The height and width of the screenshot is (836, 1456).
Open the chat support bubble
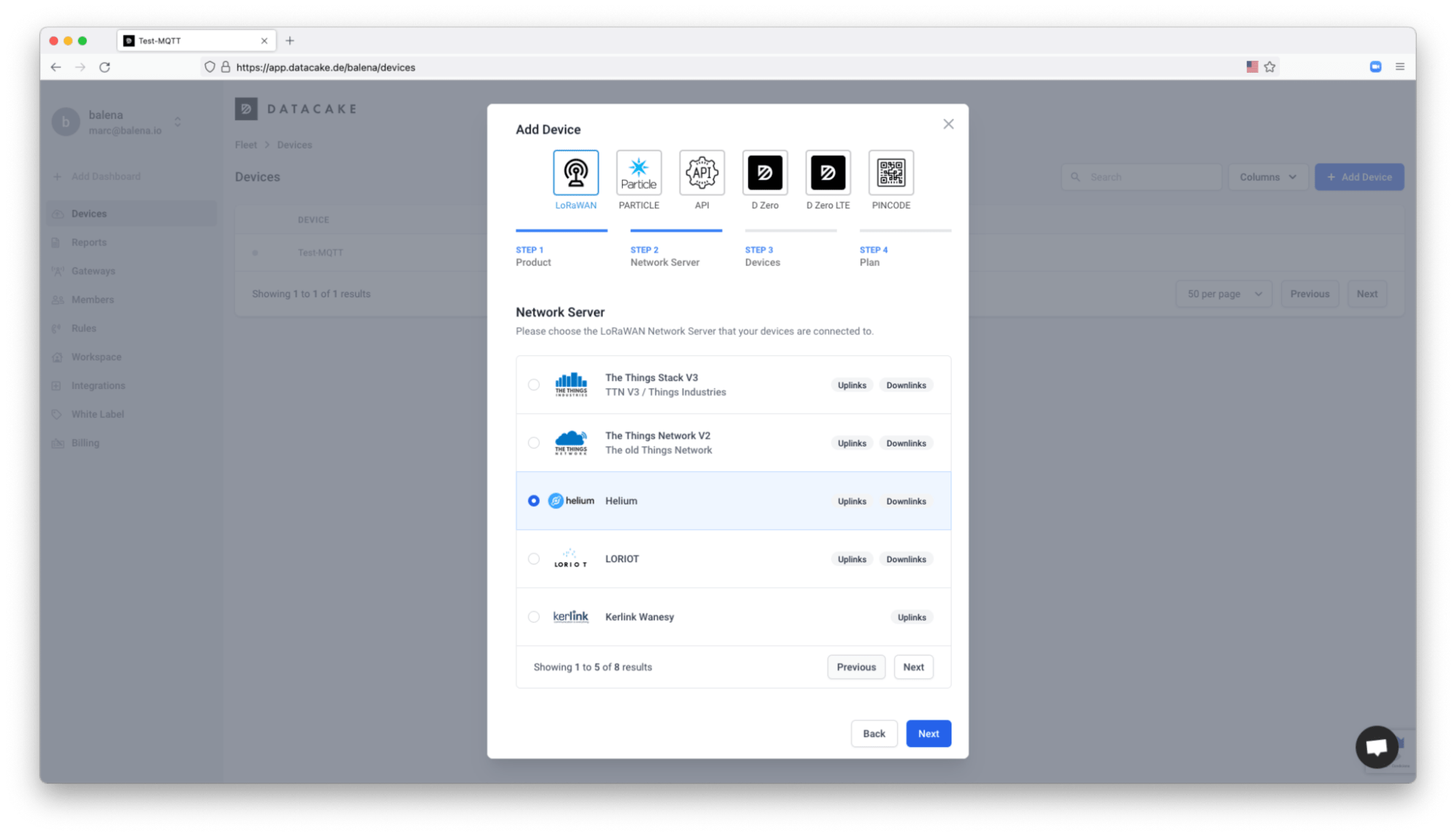1375,746
